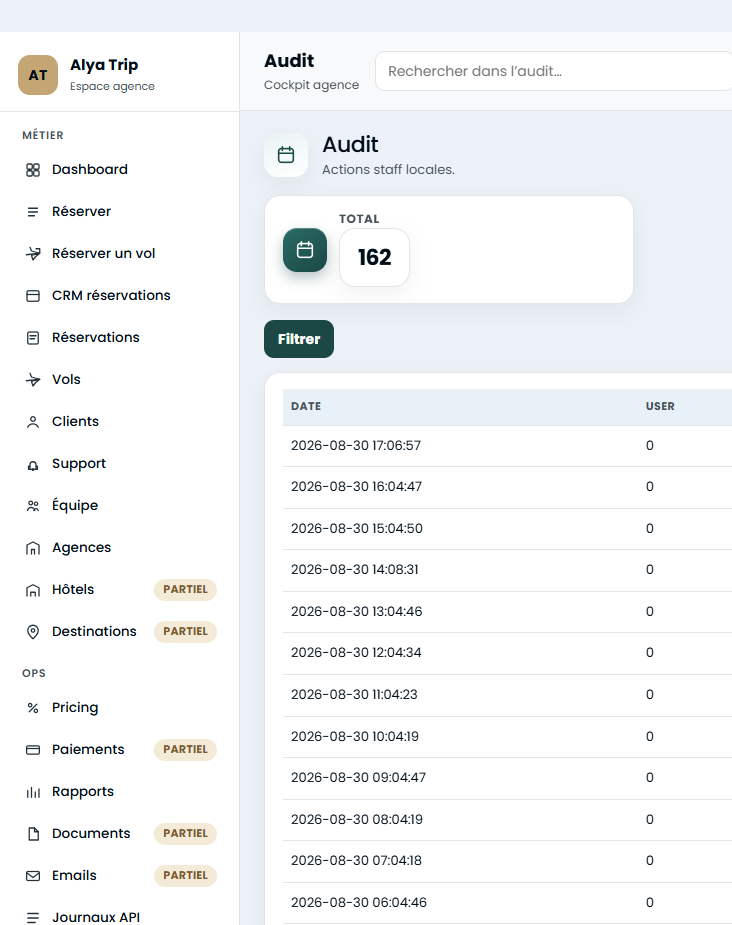Click row dated 2026-08-30 17:06:57

point(507,445)
